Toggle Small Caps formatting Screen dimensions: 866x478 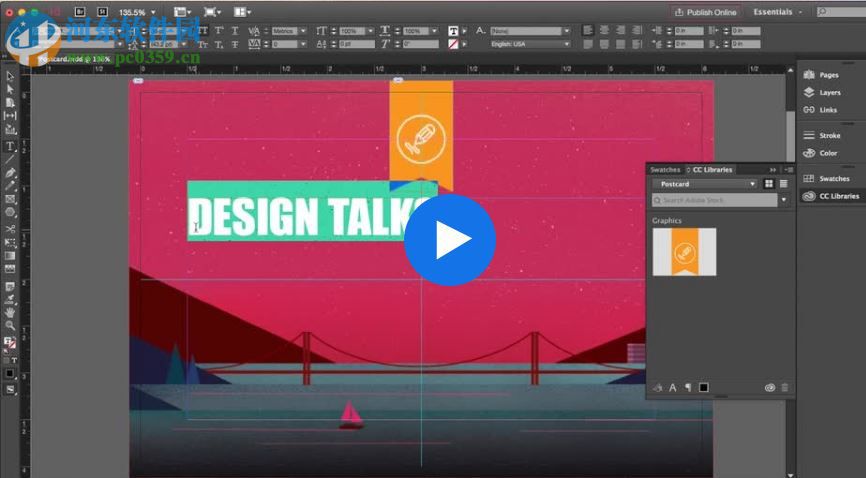(204, 44)
